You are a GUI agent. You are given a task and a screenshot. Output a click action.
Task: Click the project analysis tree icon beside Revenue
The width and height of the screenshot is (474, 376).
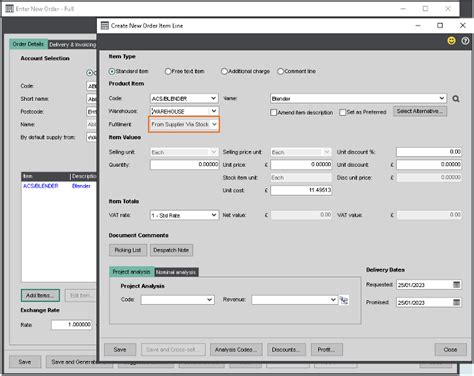[x=344, y=300]
